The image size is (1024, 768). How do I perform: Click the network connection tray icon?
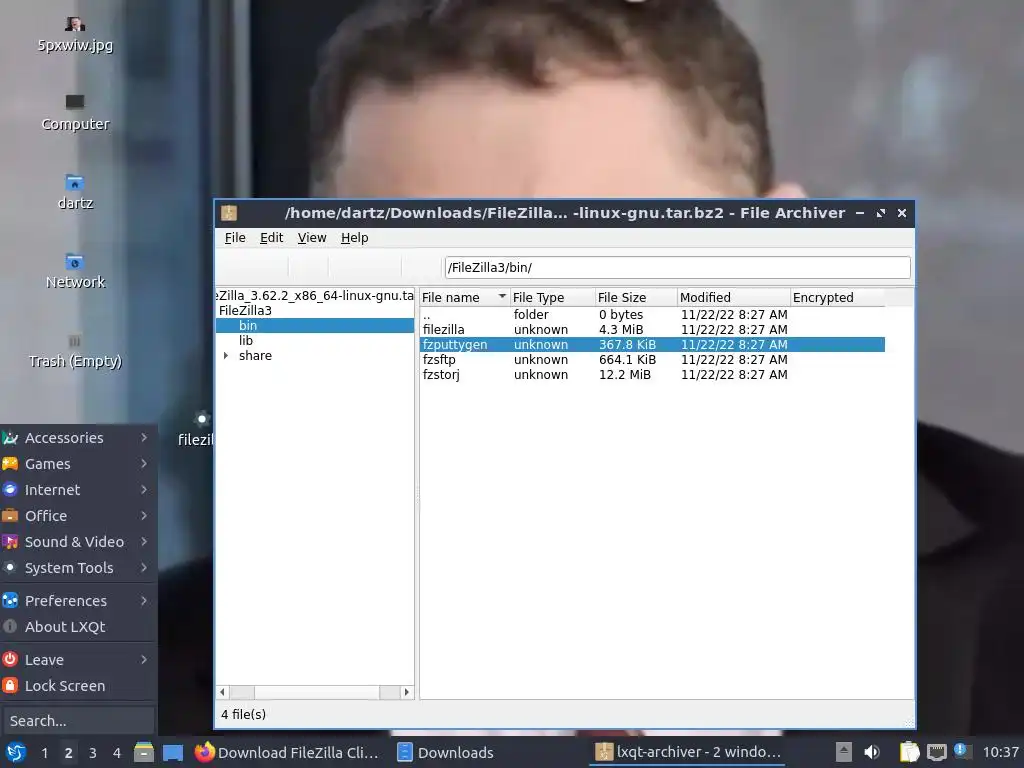(937, 752)
